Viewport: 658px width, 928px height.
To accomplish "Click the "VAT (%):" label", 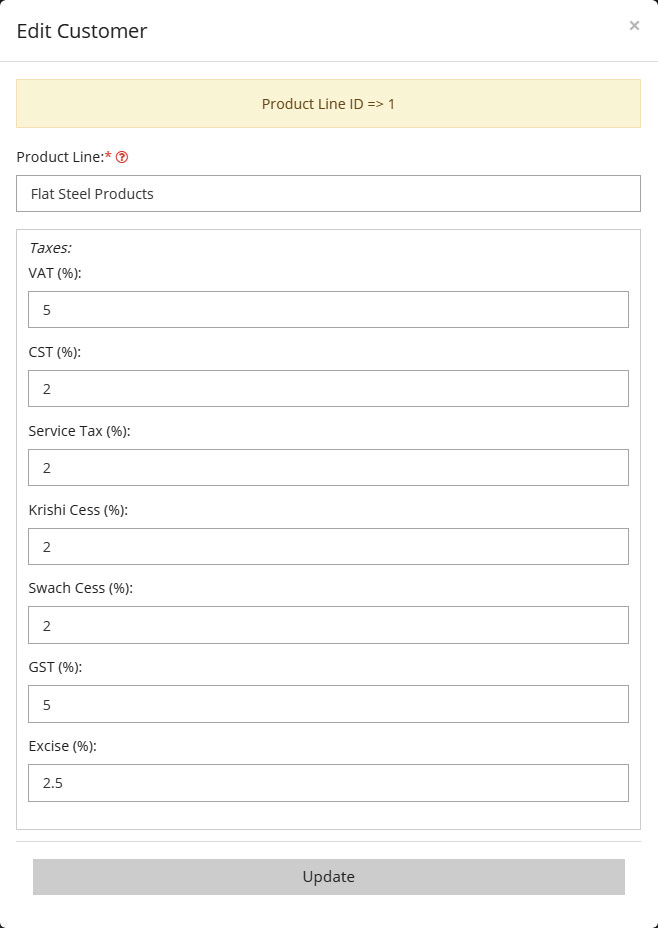I will pyautogui.click(x=54, y=273).
